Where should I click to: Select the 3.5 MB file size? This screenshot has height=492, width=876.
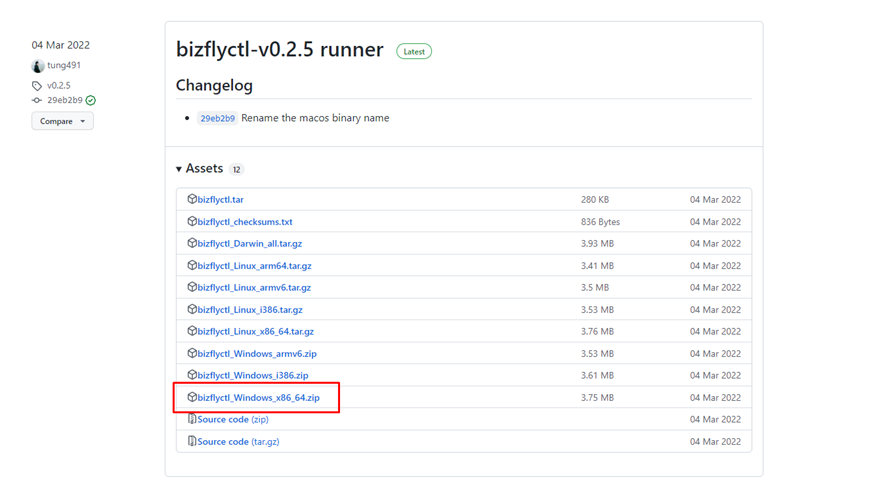click(x=595, y=288)
